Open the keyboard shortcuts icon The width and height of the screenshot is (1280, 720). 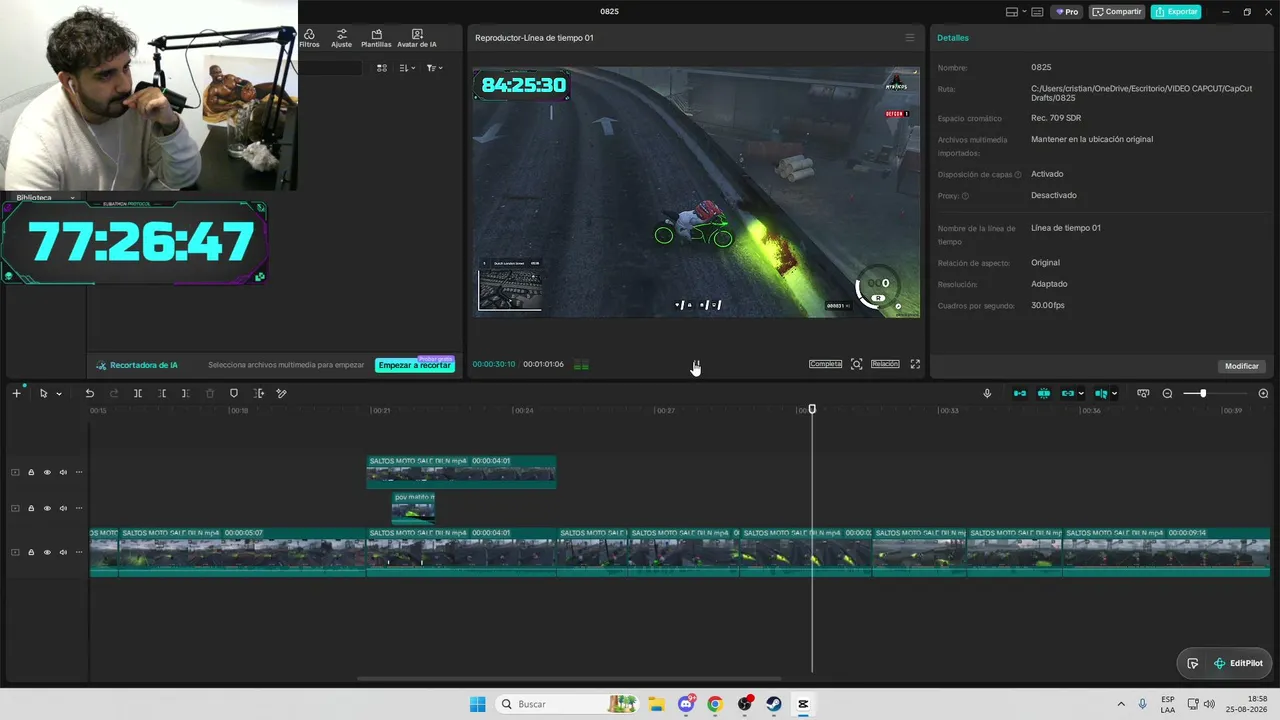coord(1037,12)
